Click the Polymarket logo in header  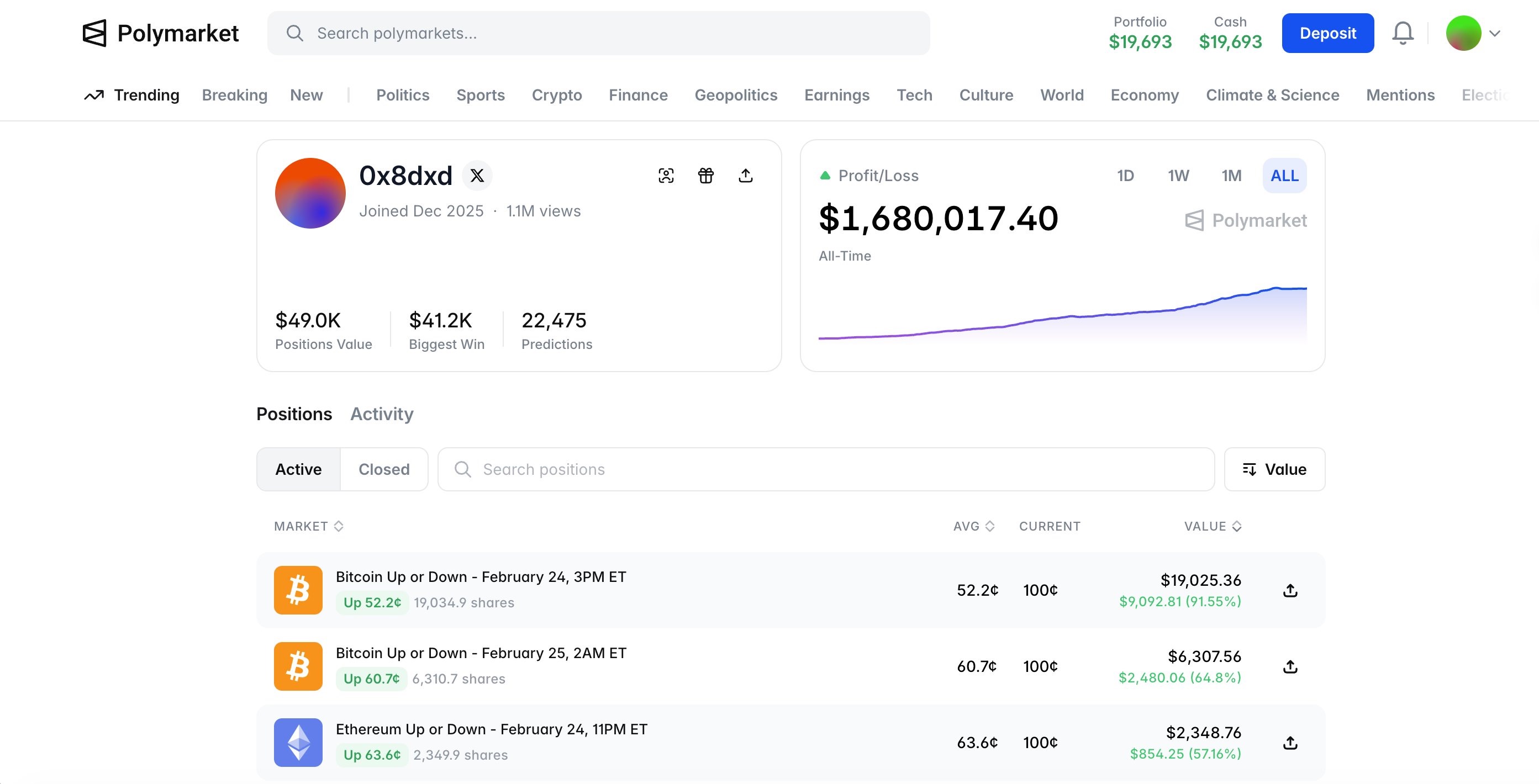click(160, 34)
